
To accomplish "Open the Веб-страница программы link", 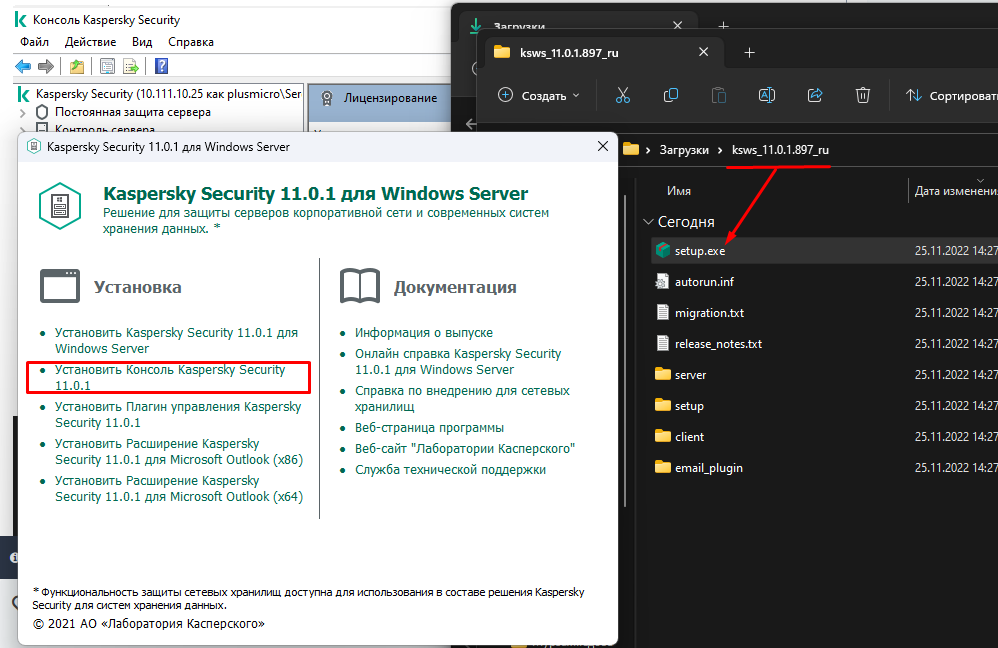I will [429, 428].
